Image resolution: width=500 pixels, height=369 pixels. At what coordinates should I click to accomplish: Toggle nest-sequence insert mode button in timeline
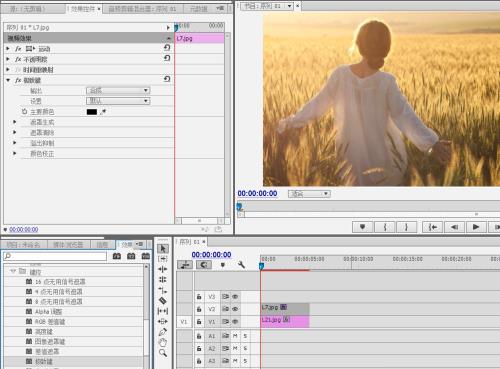click(185, 265)
